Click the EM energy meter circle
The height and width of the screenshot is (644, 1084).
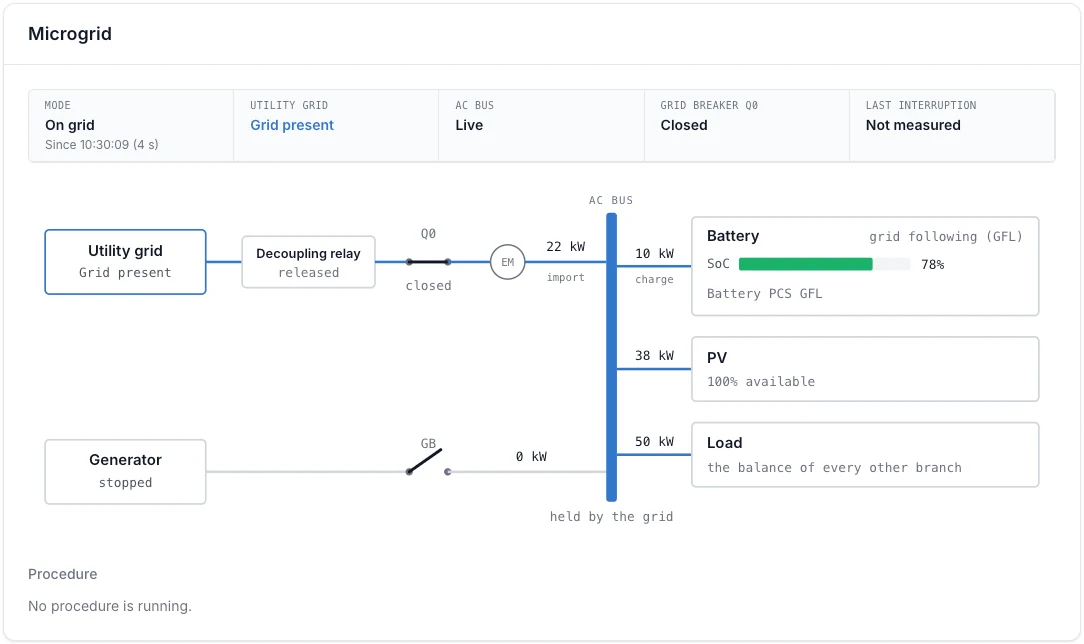pos(507,262)
